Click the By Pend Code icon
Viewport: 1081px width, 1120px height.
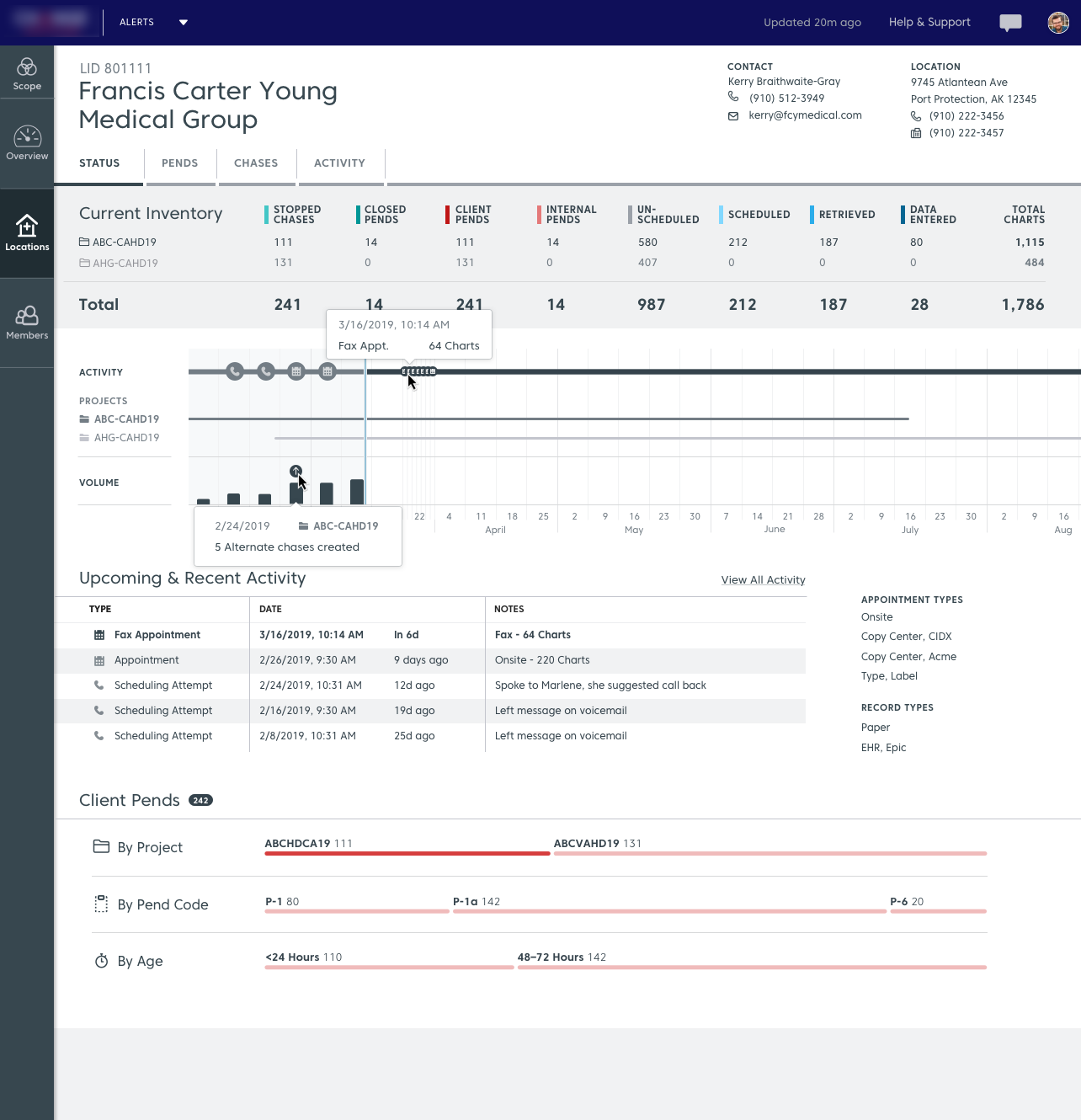coord(101,904)
